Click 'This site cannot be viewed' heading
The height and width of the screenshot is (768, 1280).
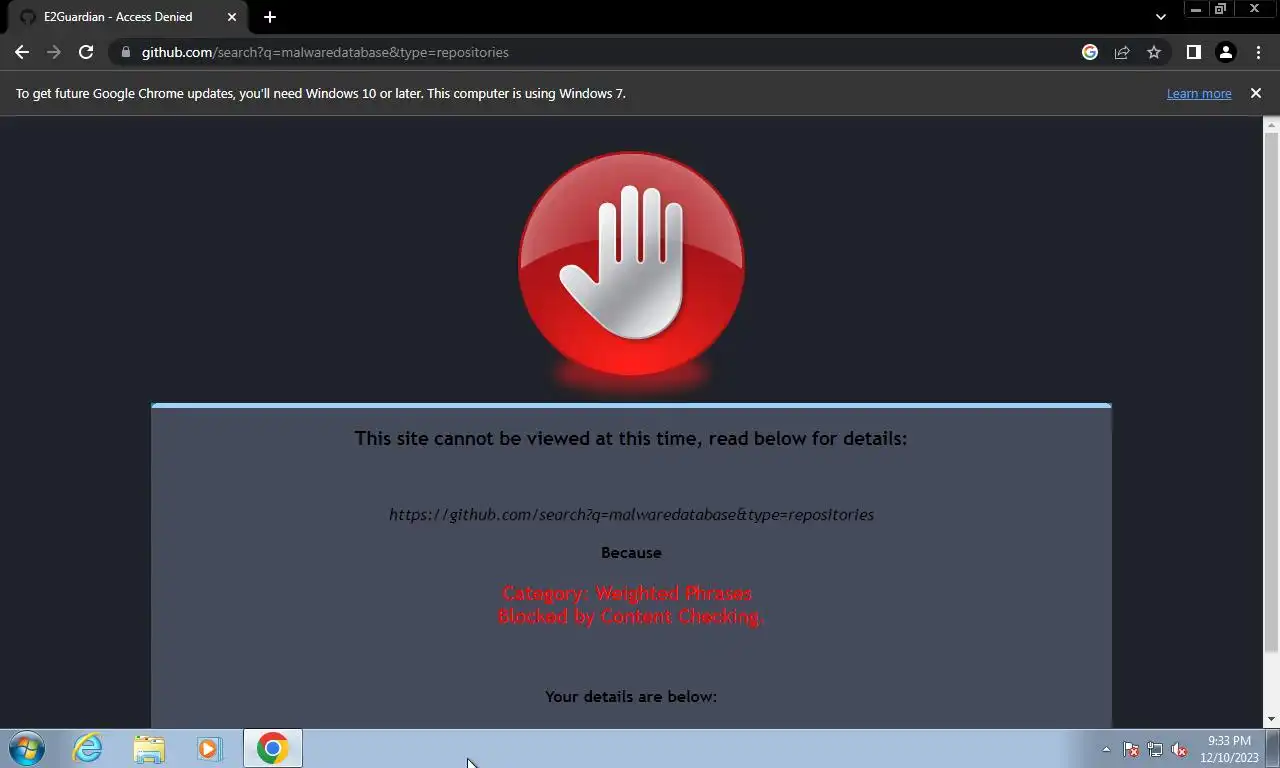click(x=631, y=438)
